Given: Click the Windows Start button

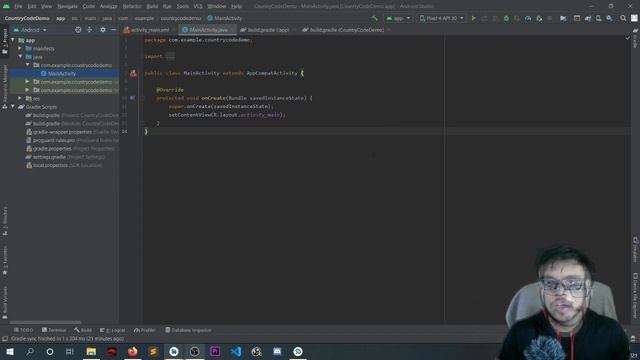Looking at the screenshot, I should (10, 351).
